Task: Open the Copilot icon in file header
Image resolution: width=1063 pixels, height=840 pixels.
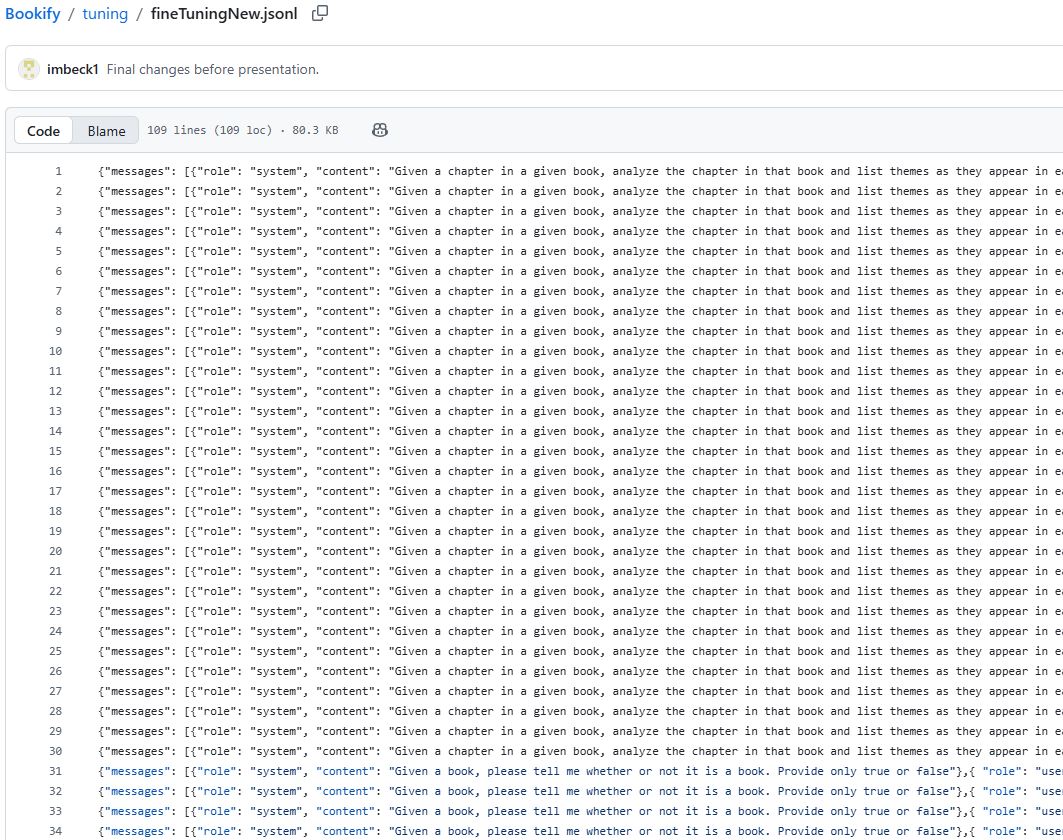Action: (x=380, y=130)
